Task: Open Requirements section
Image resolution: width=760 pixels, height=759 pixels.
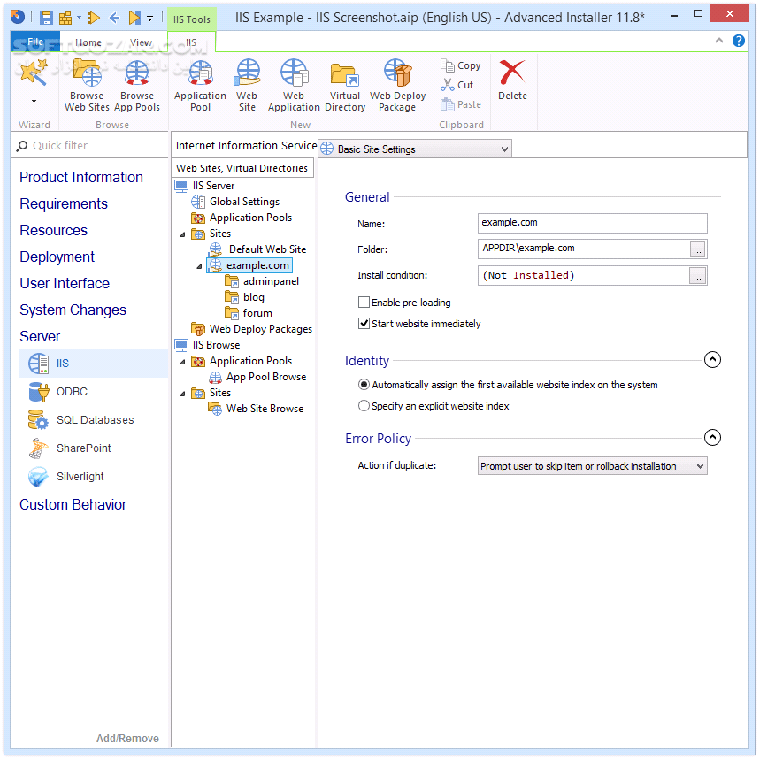Action: [x=63, y=204]
